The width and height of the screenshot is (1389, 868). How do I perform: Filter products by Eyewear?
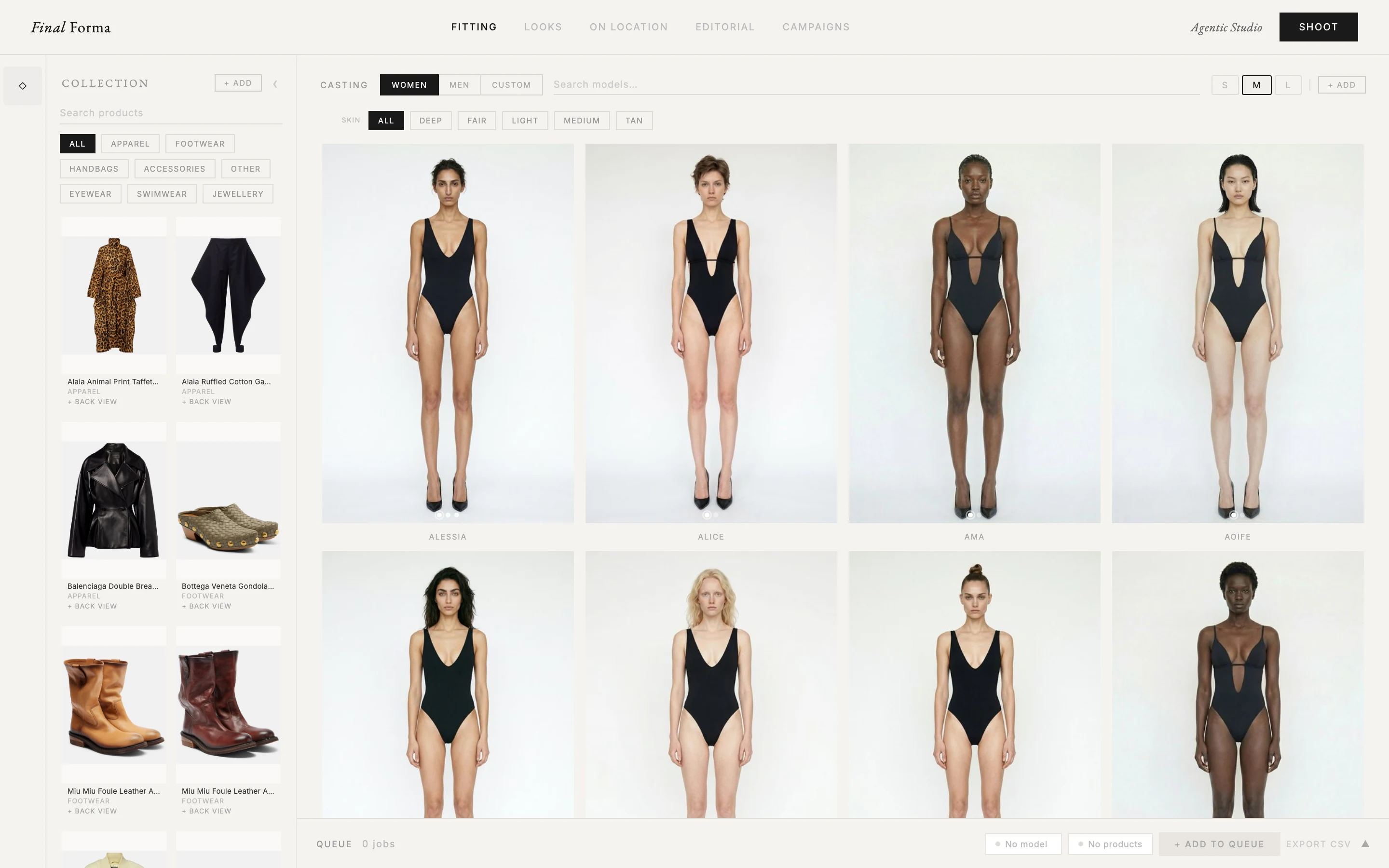(90, 194)
